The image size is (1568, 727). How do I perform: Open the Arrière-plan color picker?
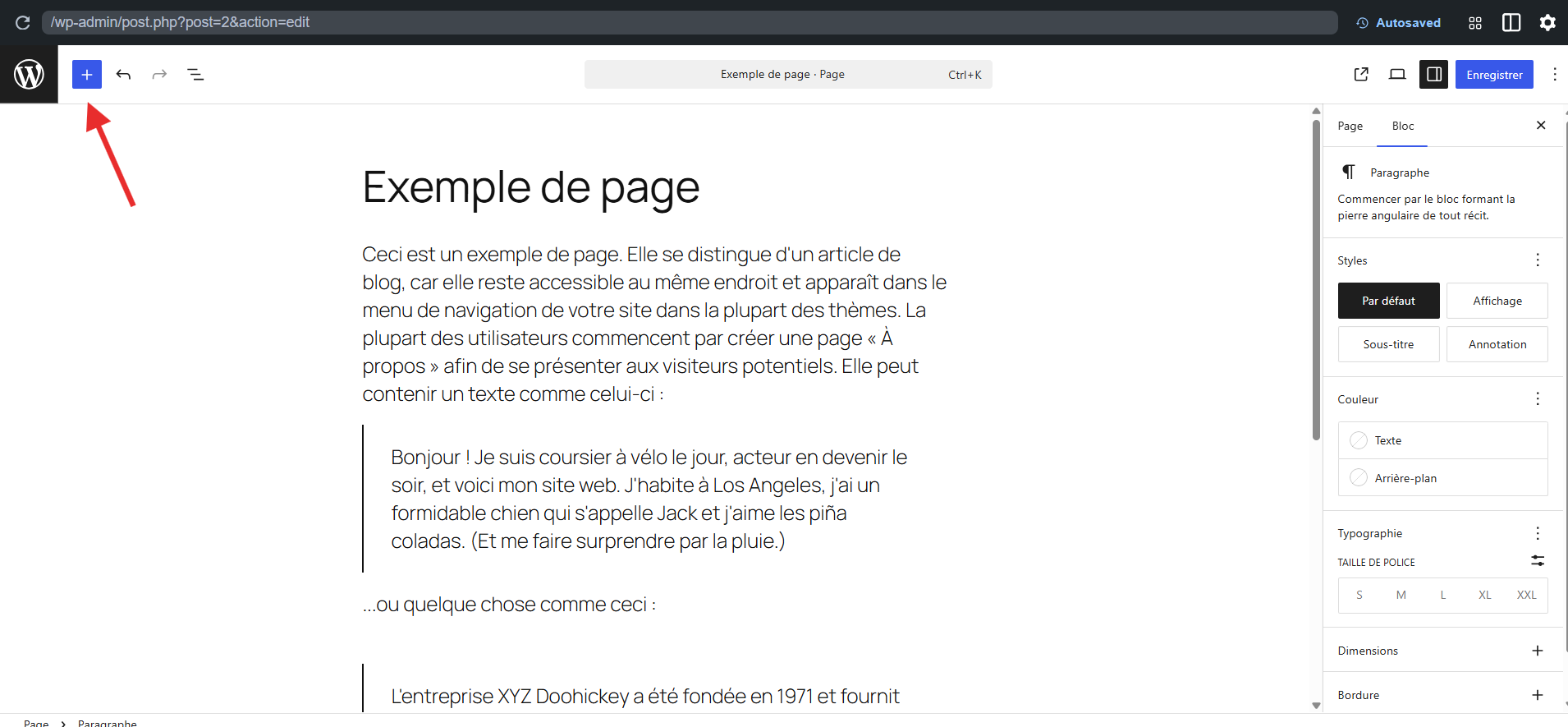1443,478
